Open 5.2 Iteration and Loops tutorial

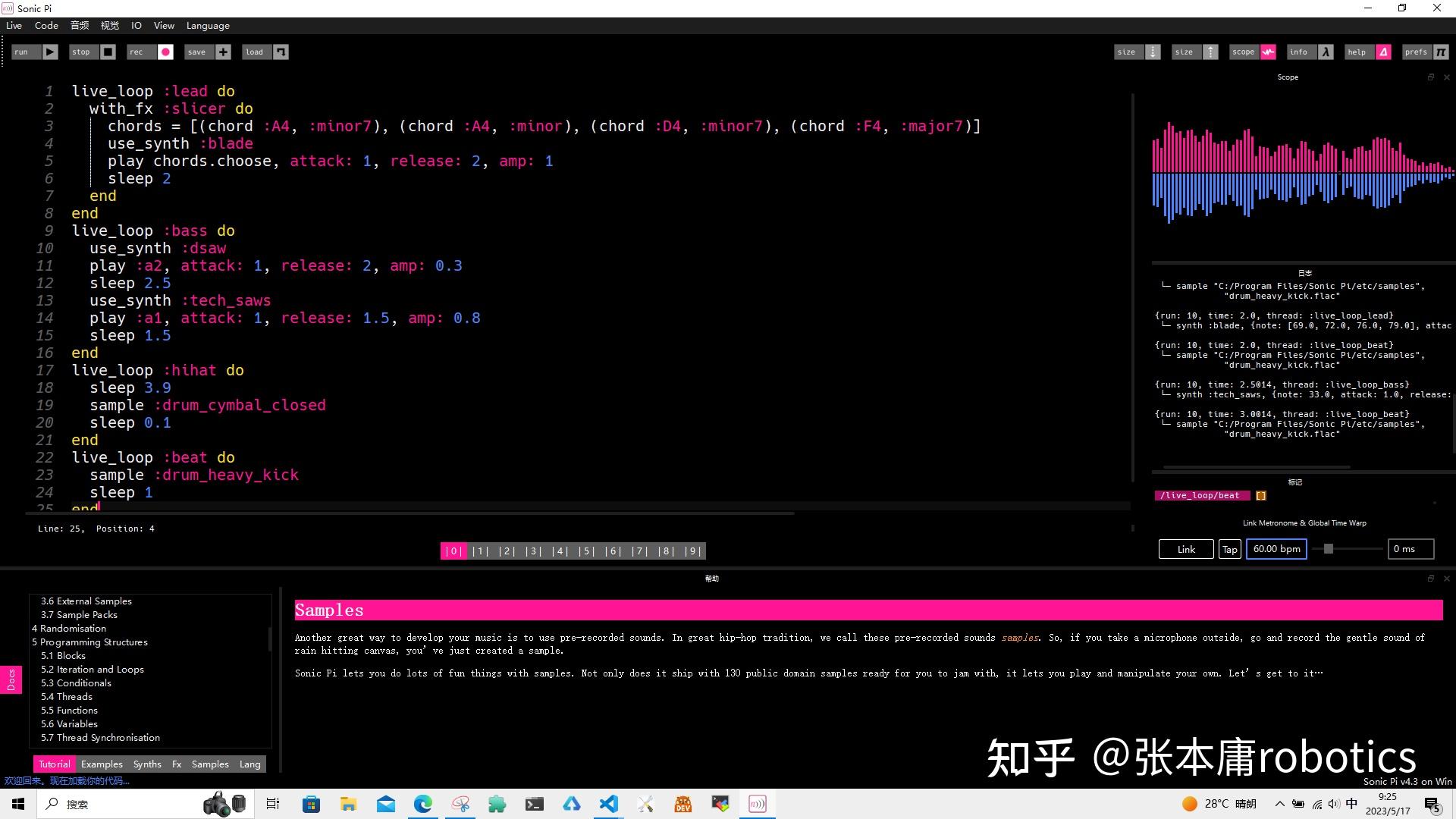point(92,669)
